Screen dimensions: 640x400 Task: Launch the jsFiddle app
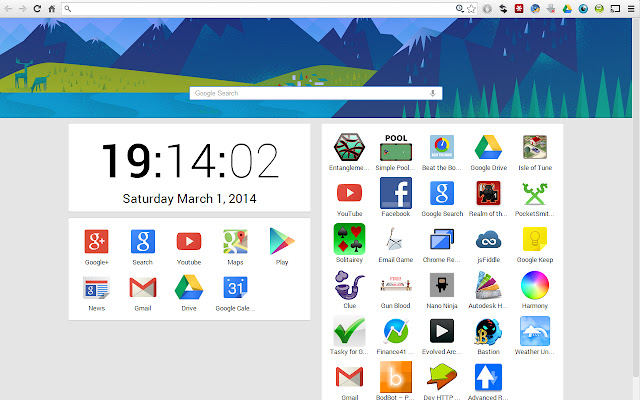tap(488, 240)
